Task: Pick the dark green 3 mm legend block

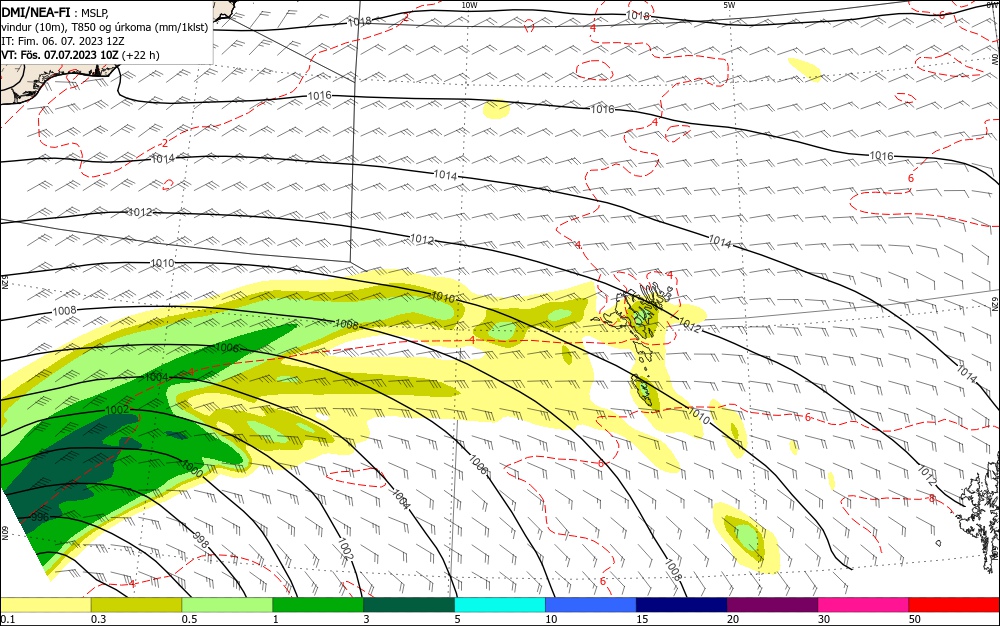Action: coord(409,605)
